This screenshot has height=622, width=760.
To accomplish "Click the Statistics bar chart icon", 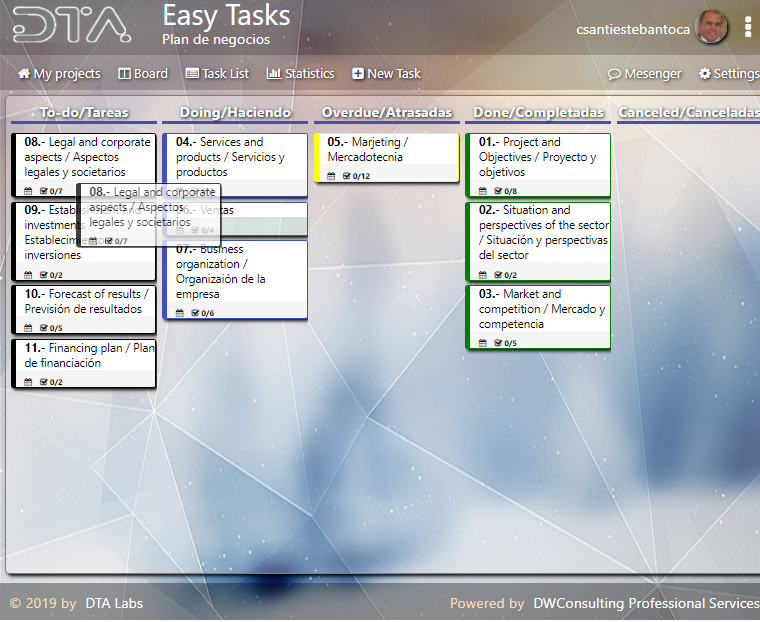I will pyautogui.click(x=273, y=74).
